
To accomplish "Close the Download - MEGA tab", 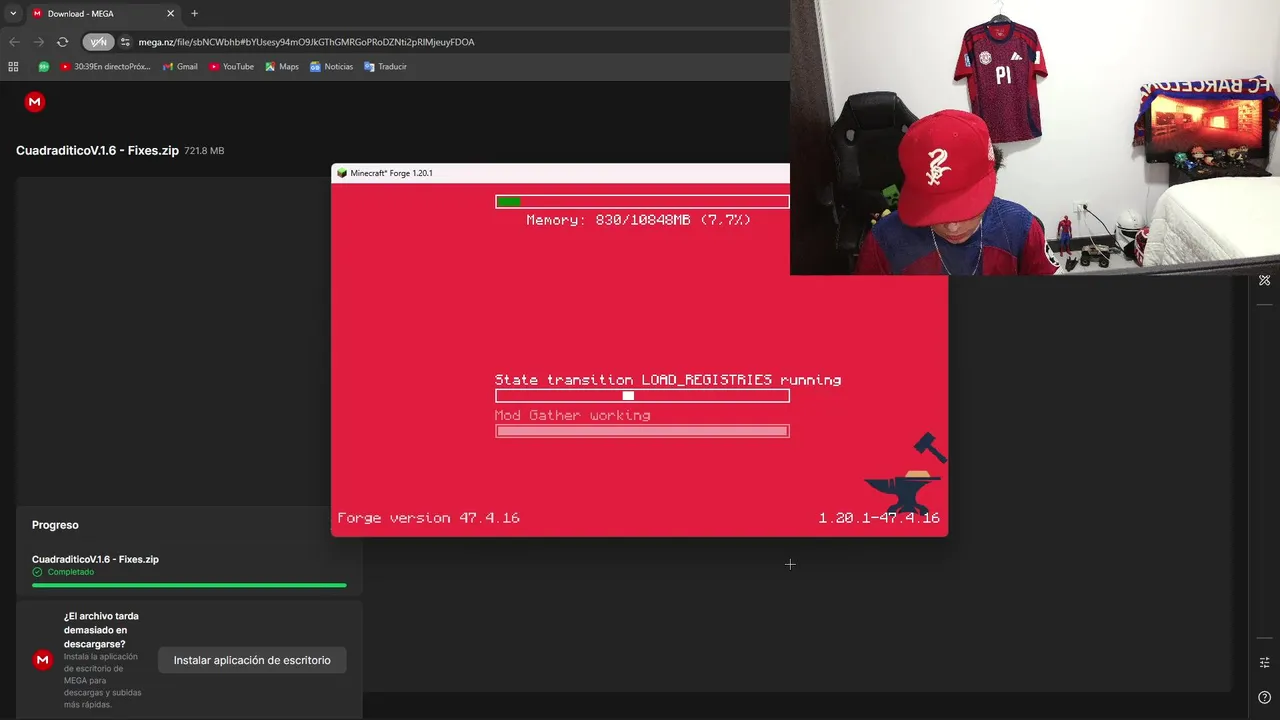I will [x=170, y=14].
